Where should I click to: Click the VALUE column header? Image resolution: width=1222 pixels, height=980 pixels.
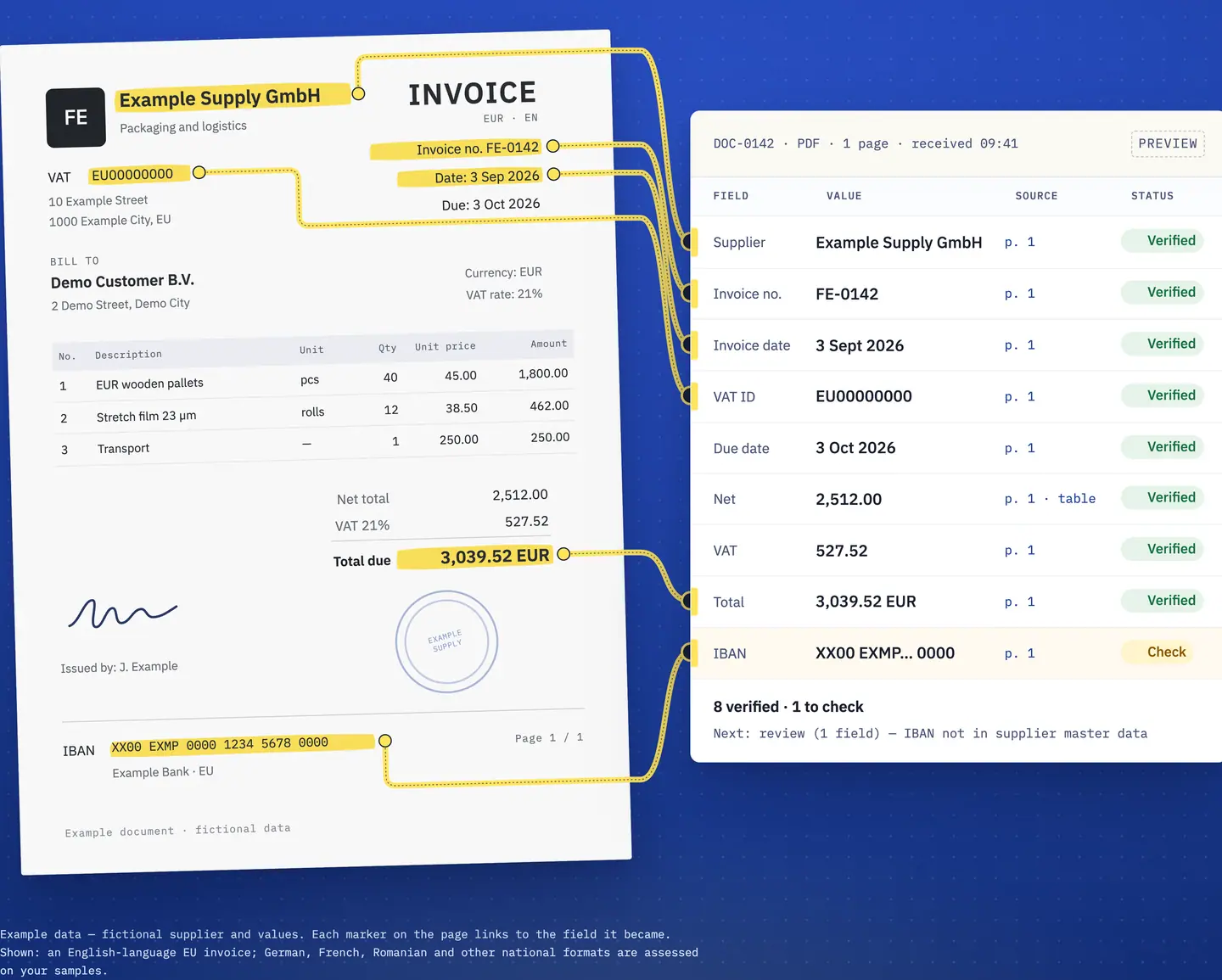844,196
